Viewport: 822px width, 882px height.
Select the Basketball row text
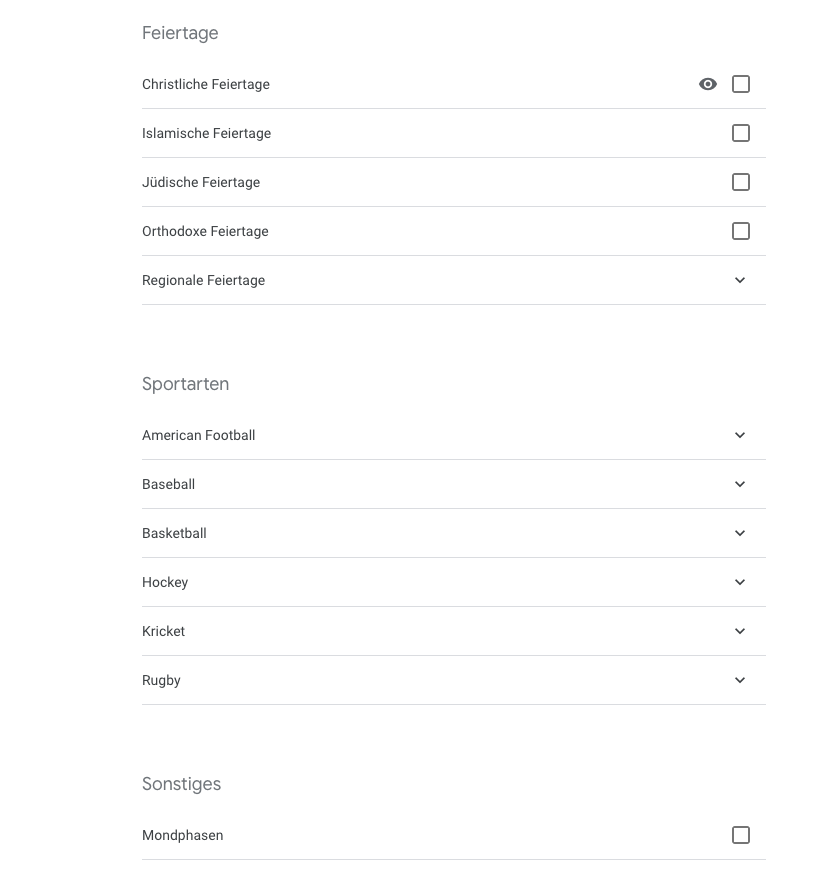[x=174, y=533]
